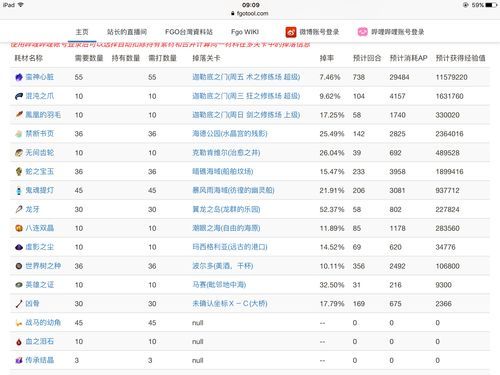Click the 需打数量 column header
Screen dimensions: 500x375
(162, 58)
